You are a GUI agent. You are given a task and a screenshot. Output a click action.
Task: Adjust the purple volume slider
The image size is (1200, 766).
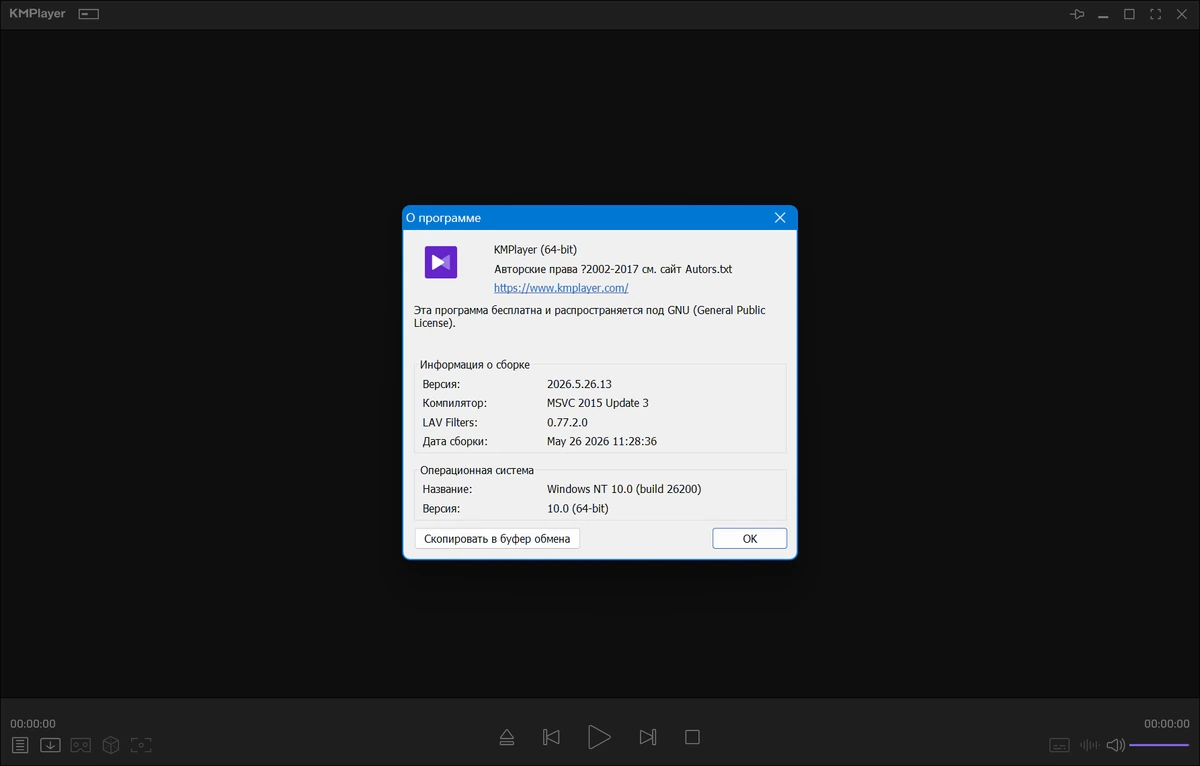(x=1160, y=745)
